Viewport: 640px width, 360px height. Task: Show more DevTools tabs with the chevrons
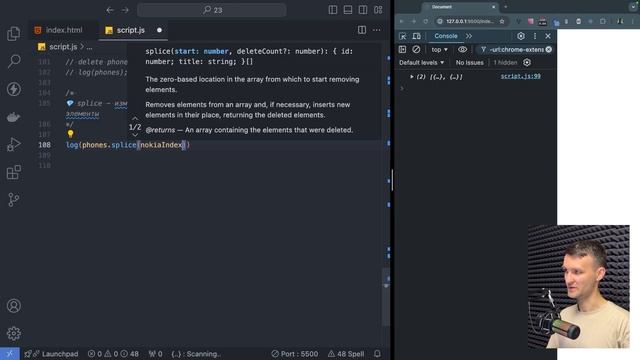pyautogui.click(x=469, y=36)
